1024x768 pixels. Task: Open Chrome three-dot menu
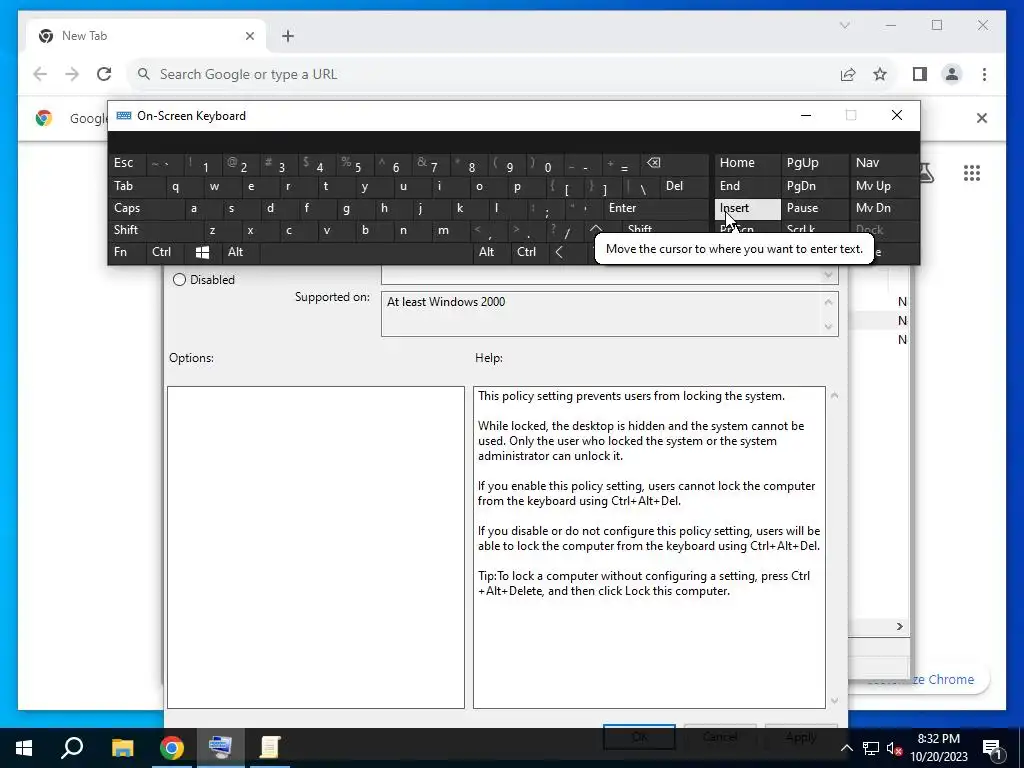pos(984,74)
